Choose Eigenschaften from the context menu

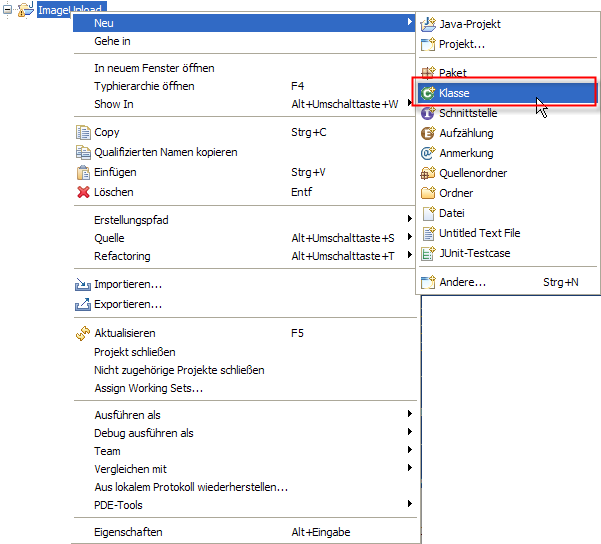(128, 532)
